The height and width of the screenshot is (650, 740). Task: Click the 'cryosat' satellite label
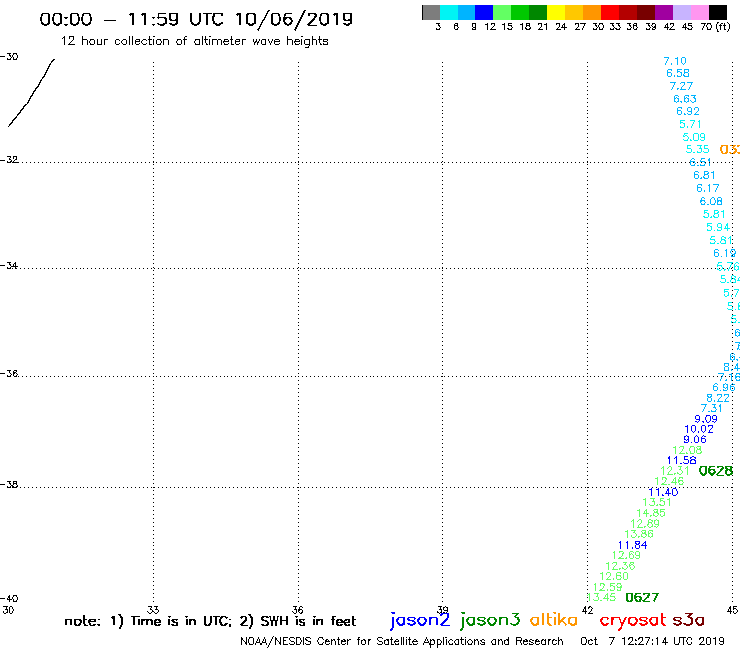pyautogui.click(x=633, y=620)
